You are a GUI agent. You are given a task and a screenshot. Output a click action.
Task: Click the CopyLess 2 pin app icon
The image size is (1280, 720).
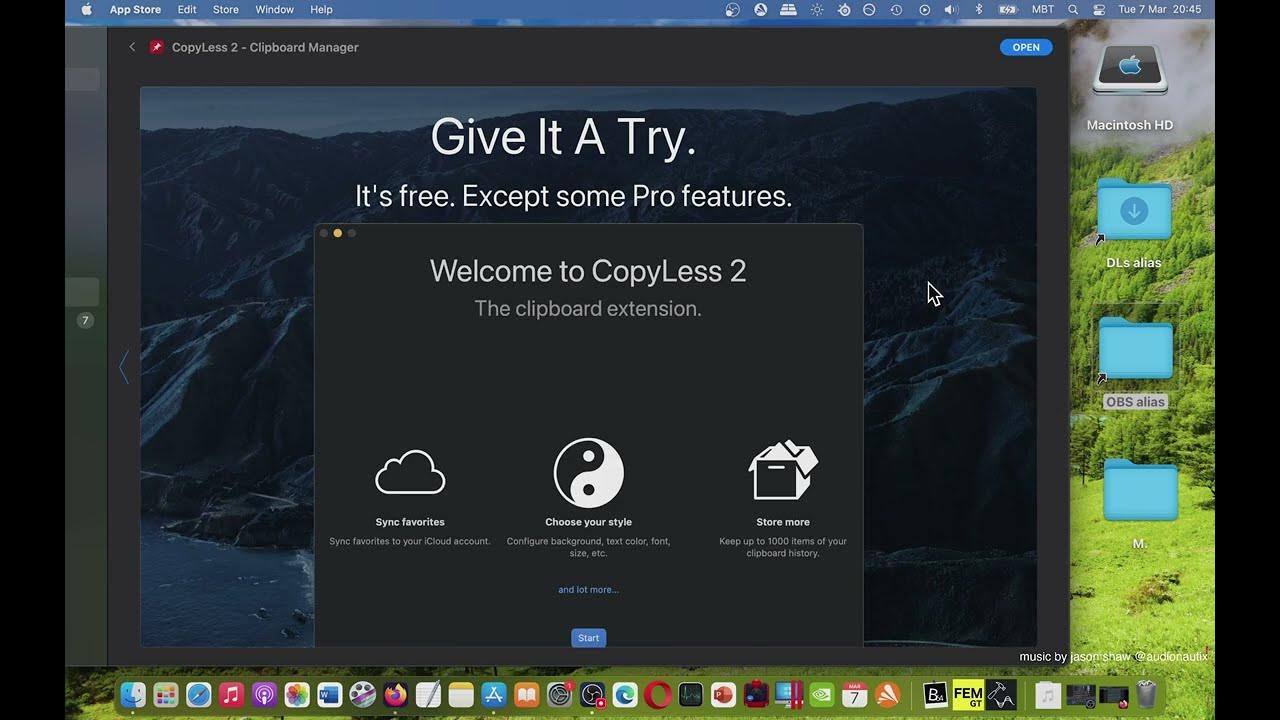click(x=156, y=47)
